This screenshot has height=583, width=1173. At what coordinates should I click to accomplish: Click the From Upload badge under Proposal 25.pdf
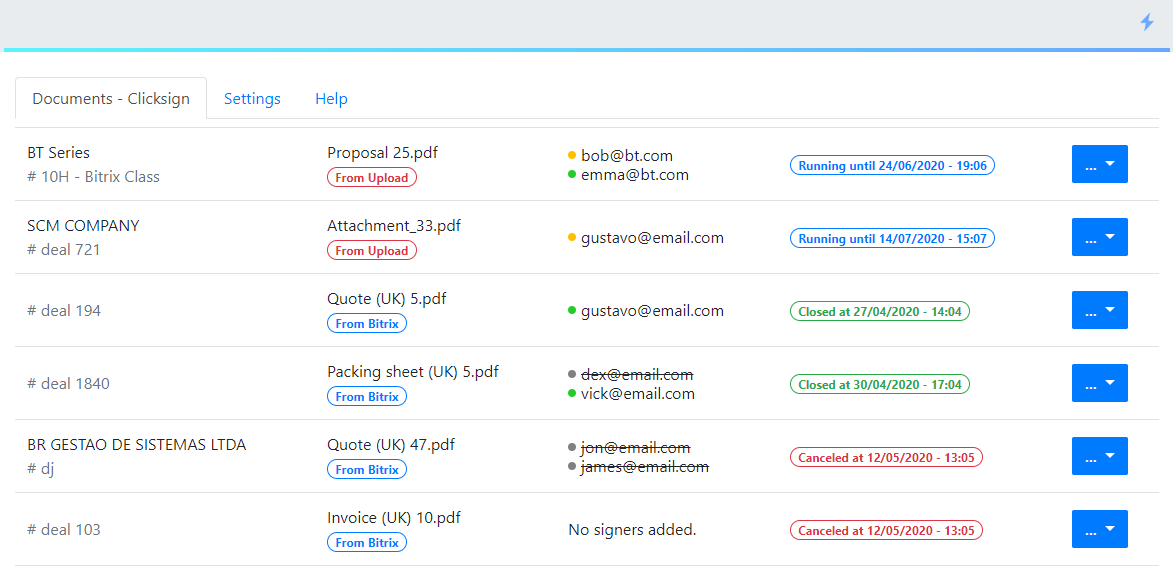click(x=371, y=178)
